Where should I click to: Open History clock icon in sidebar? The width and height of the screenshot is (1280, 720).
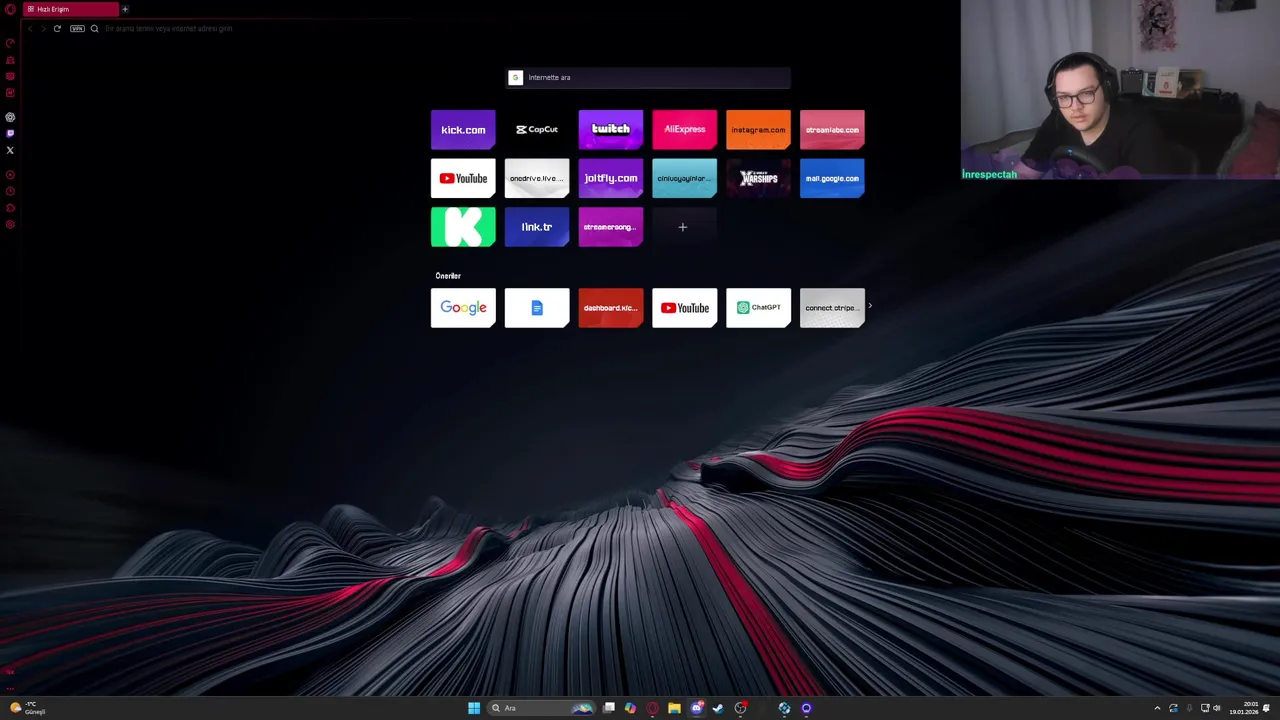[10, 191]
